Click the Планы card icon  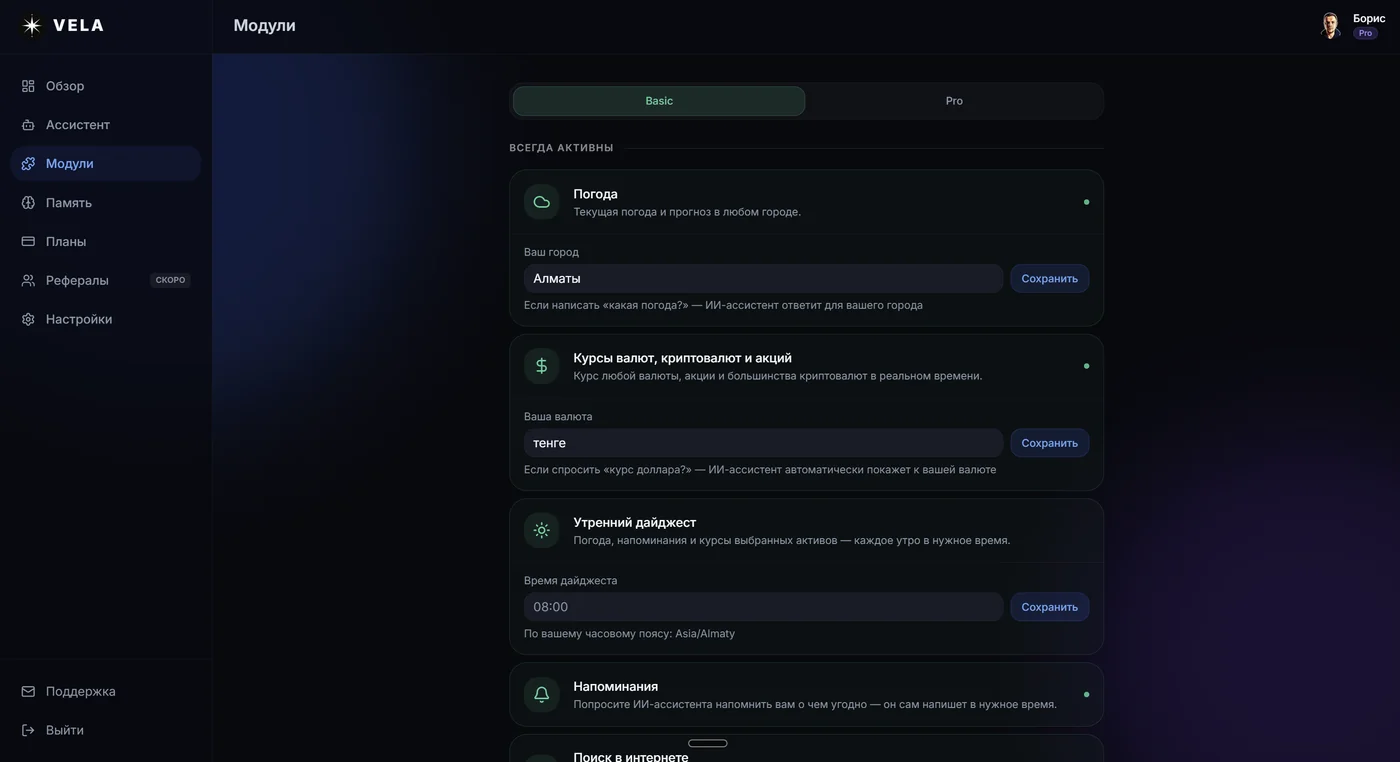(x=28, y=242)
